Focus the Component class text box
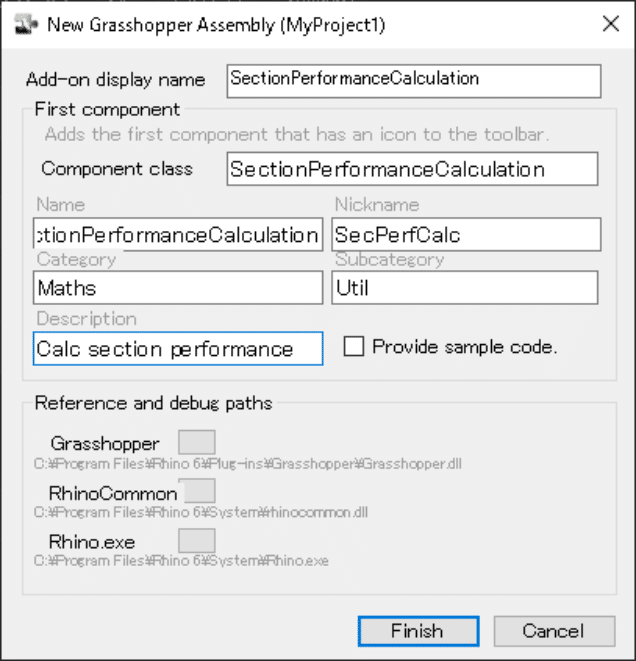This screenshot has height=661, width=636. pyautogui.click(x=411, y=169)
